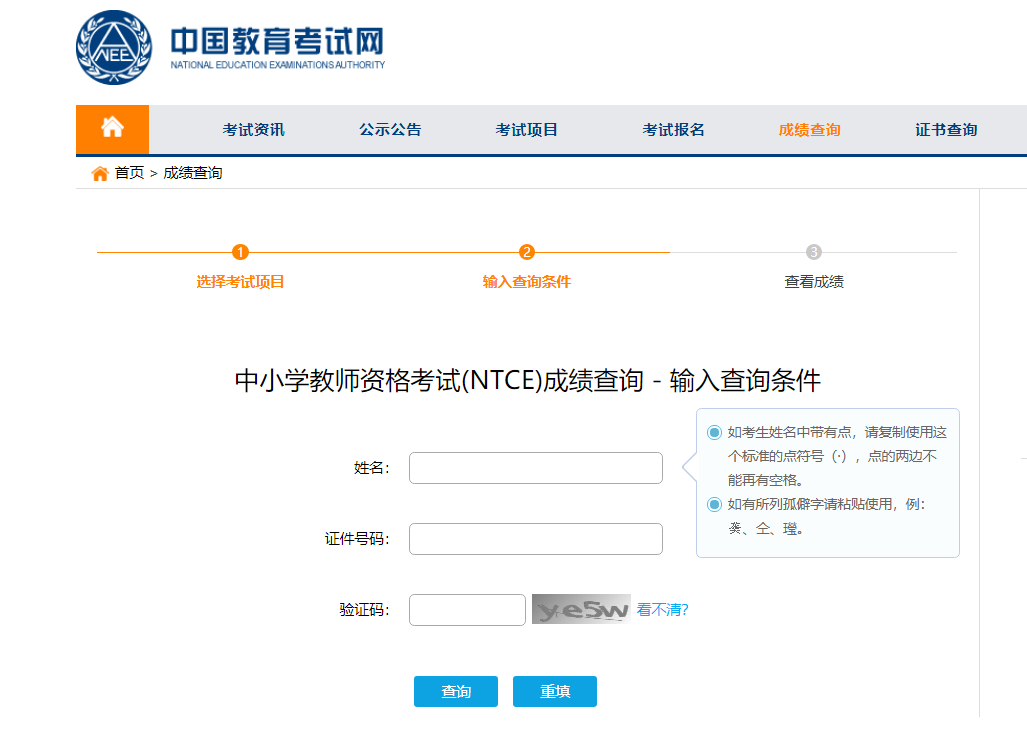The image size is (1027, 748).
Task: Click the 验证码 text box
Action: (467, 610)
